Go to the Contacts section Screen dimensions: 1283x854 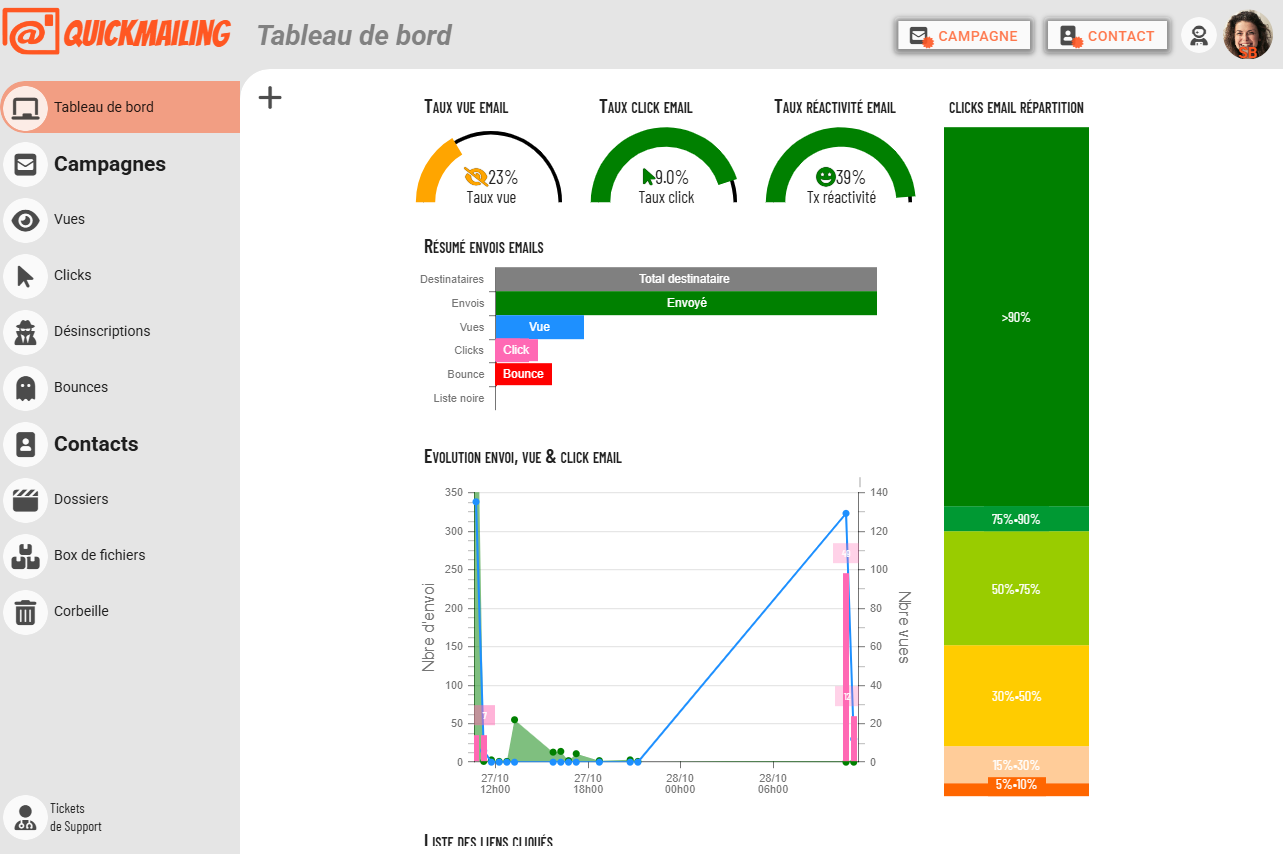point(96,444)
